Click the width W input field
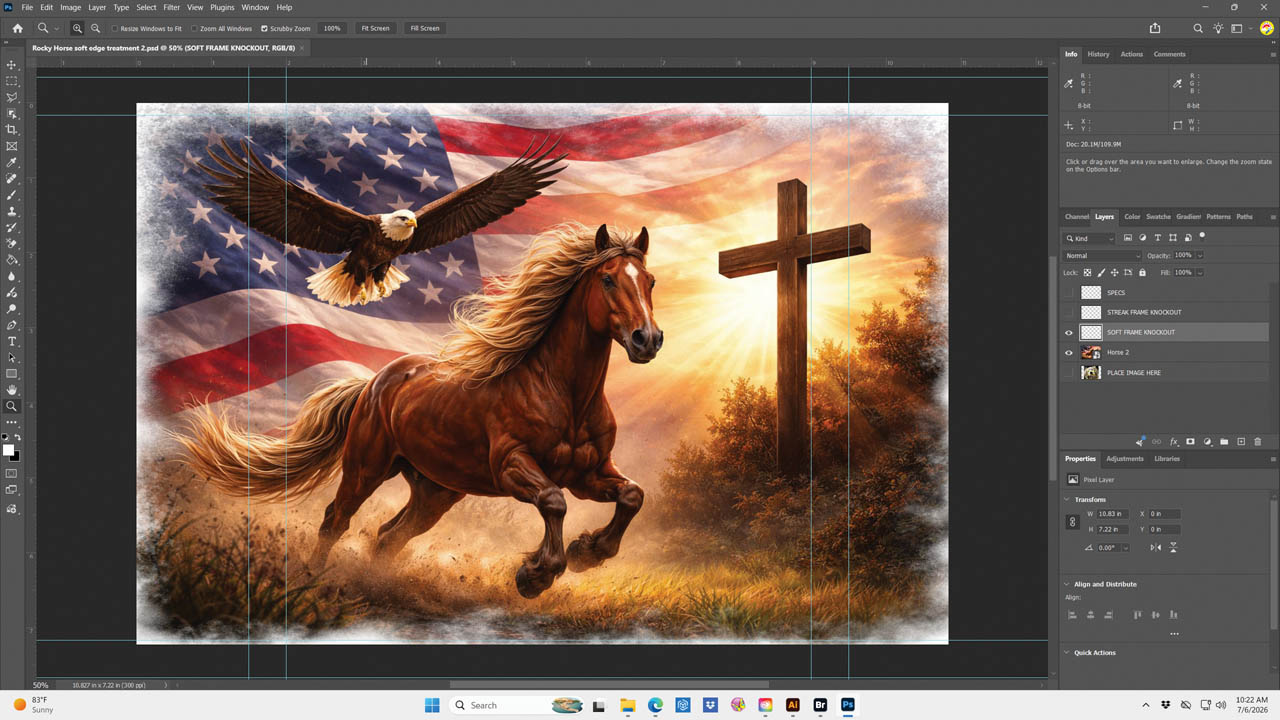Image resolution: width=1280 pixels, height=720 pixels. click(x=1113, y=514)
